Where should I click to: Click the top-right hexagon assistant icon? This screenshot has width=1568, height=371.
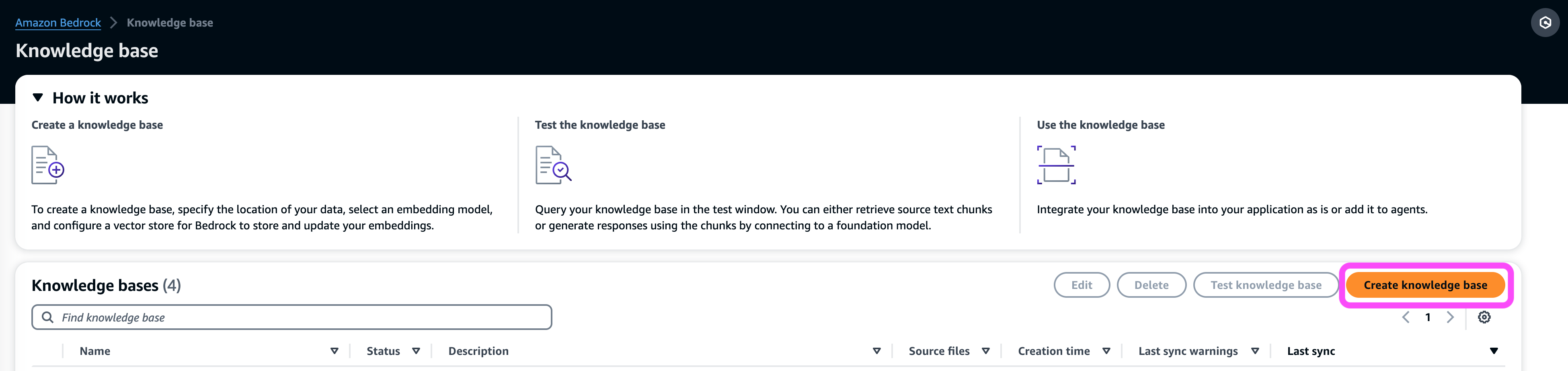(1544, 23)
